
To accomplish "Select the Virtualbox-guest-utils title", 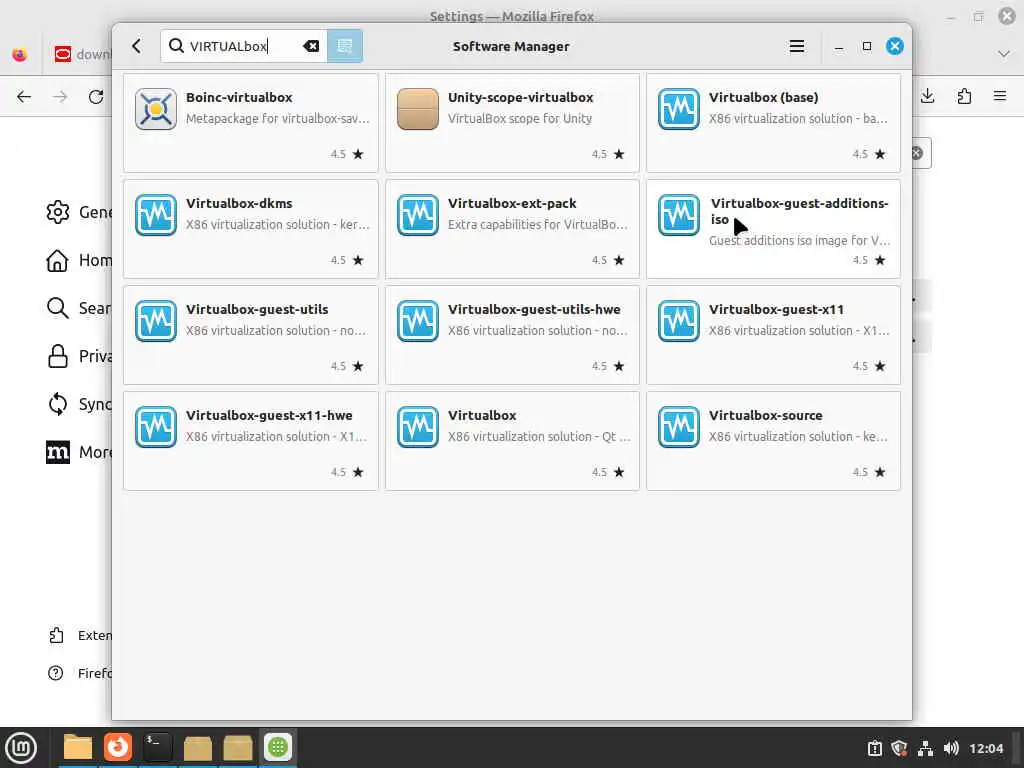I will click(257, 309).
